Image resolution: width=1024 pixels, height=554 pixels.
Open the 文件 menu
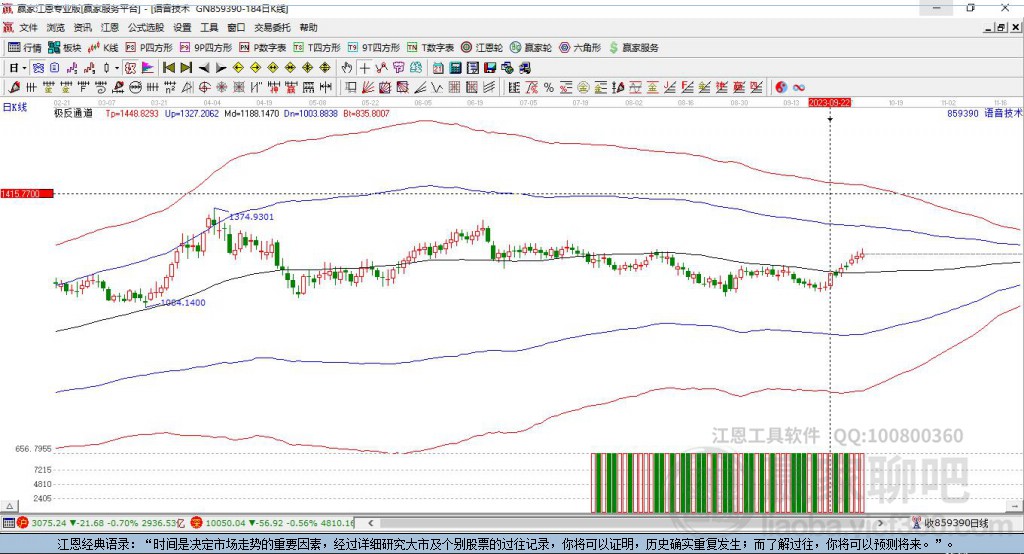click(29, 27)
